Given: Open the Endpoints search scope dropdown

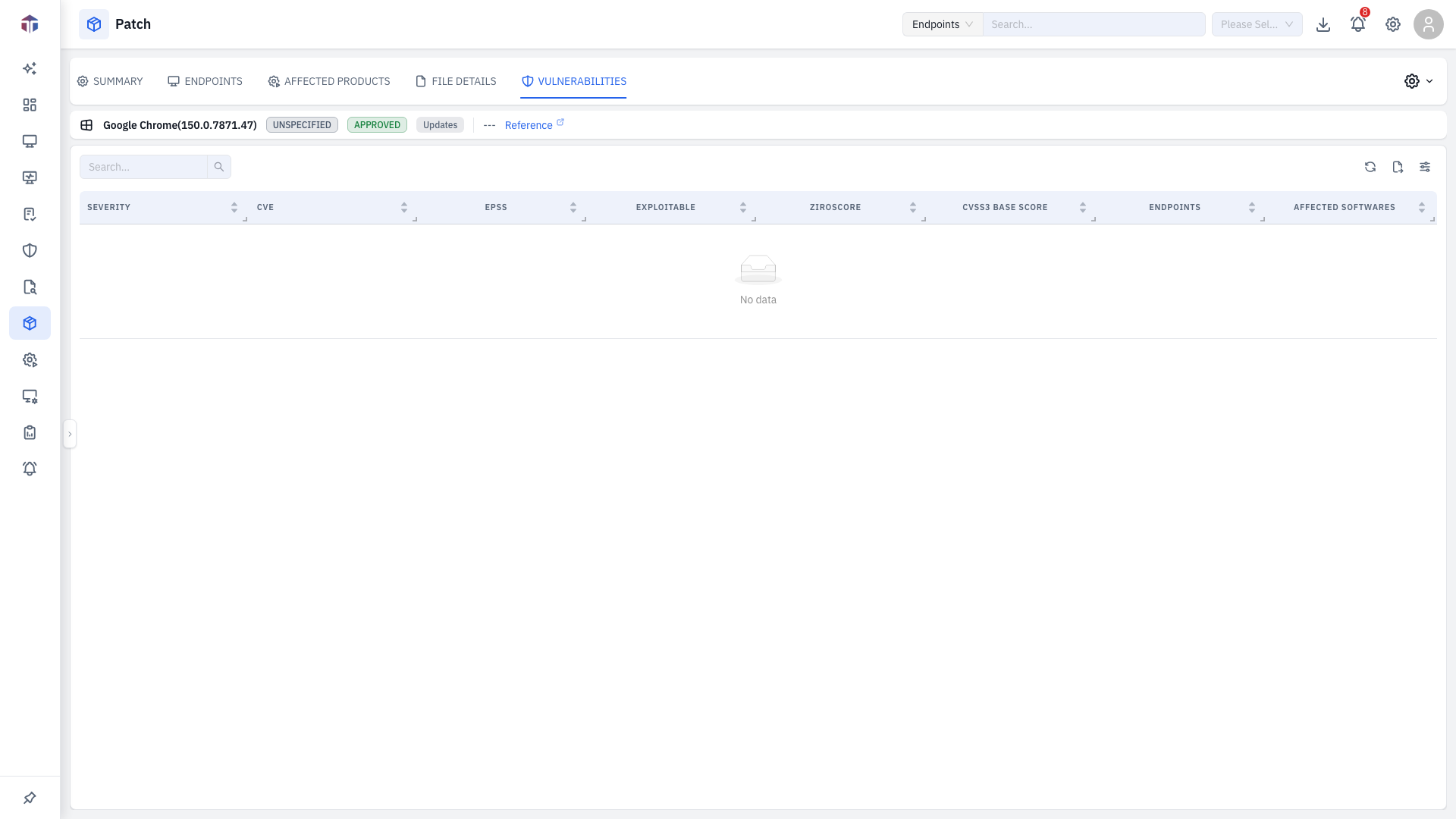Looking at the screenshot, I should point(943,24).
